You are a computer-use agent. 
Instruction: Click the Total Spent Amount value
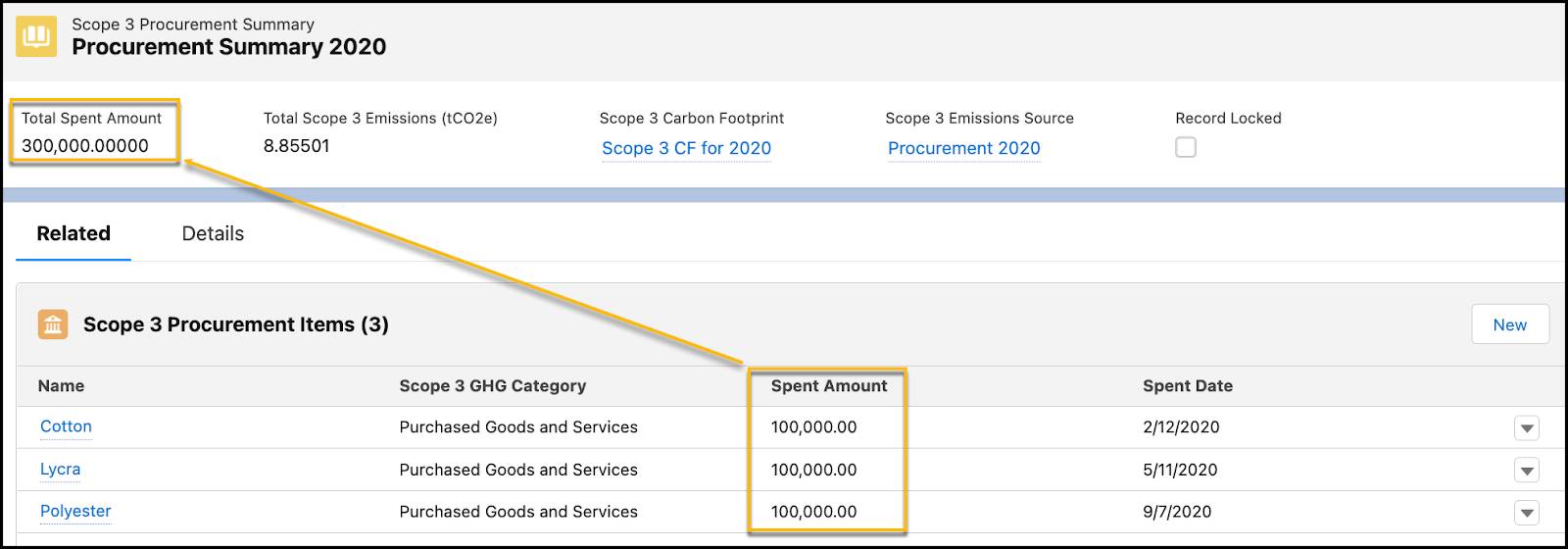click(x=85, y=146)
